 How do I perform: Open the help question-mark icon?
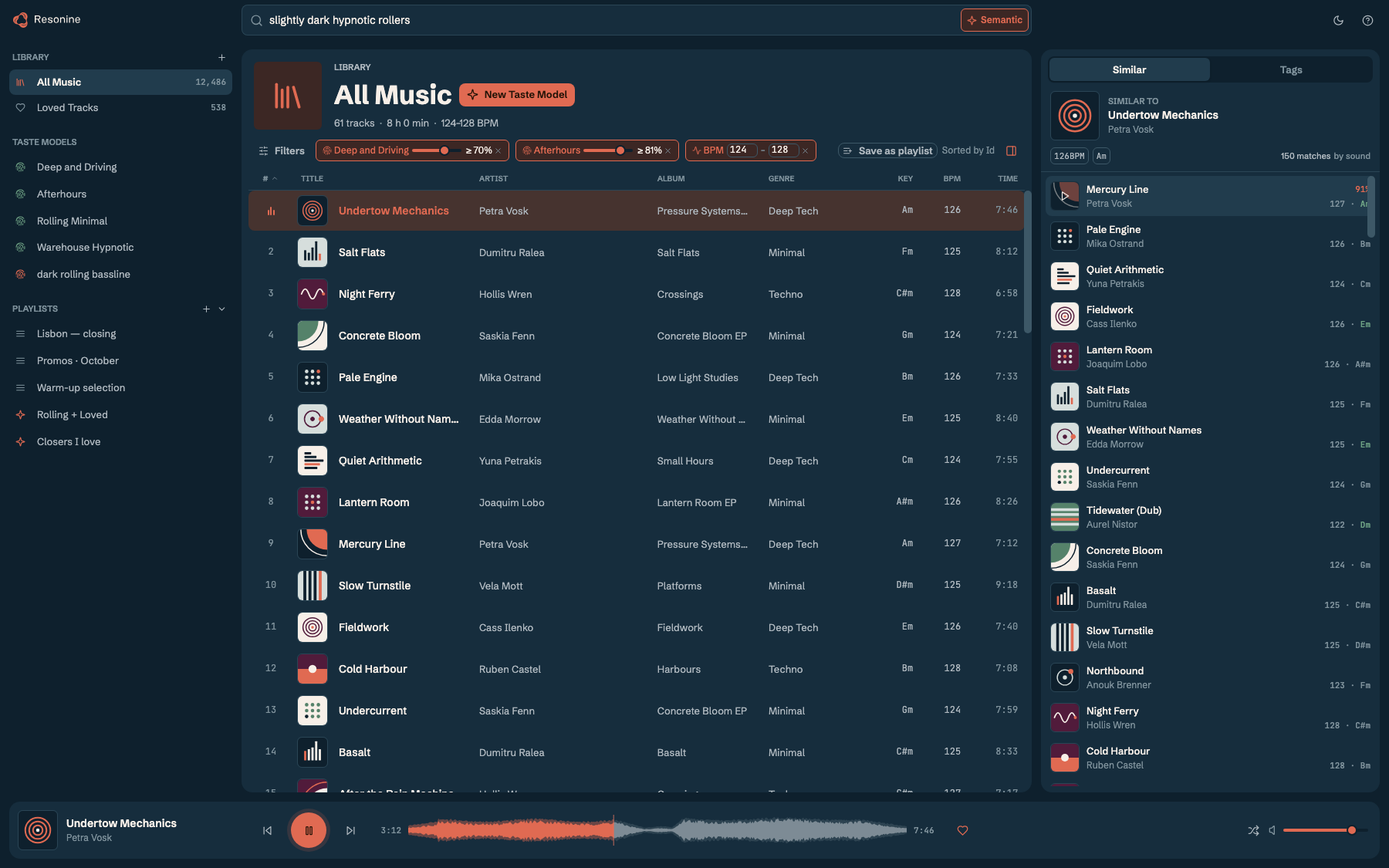click(1367, 21)
